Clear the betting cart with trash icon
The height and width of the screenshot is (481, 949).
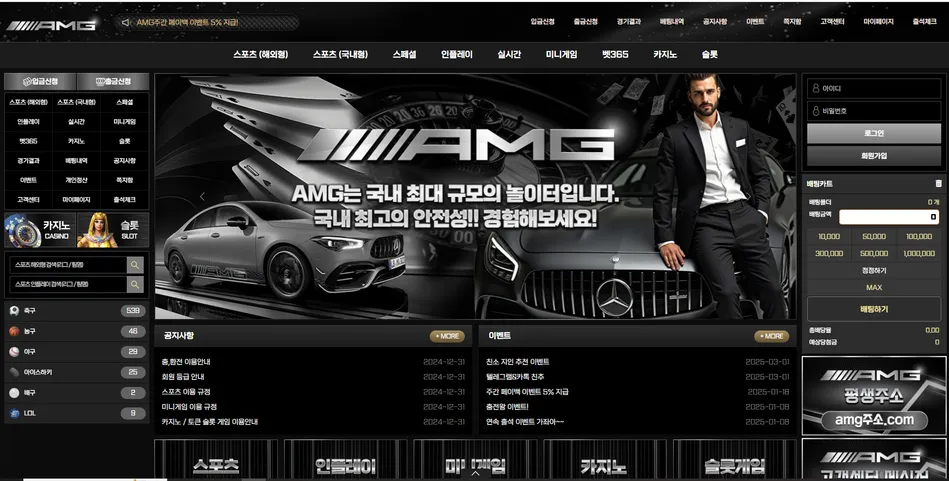coord(938,183)
